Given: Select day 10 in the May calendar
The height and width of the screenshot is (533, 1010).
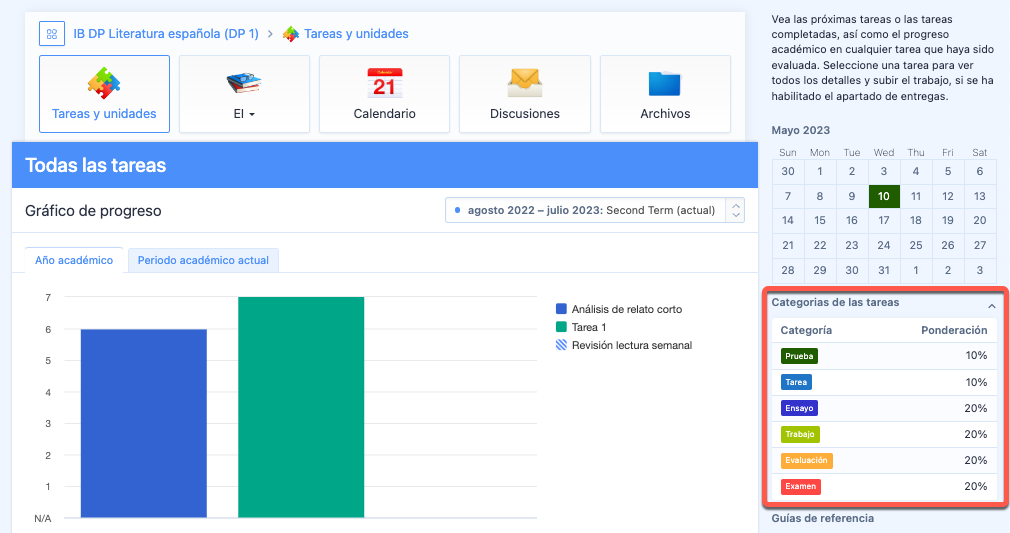Looking at the screenshot, I should [x=884, y=196].
